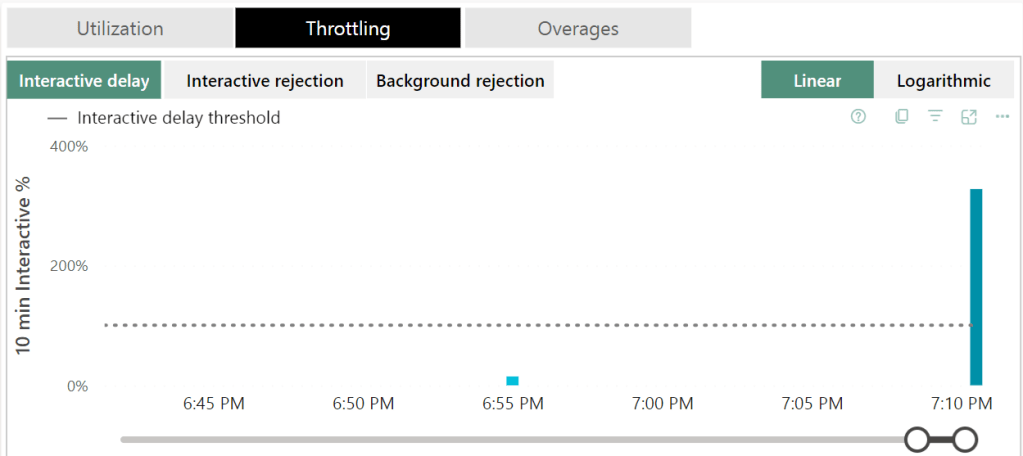Switch to the Background rejection chart
This screenshot has width=1023, height=456.
pyautogui.click(x=460, y=81)
